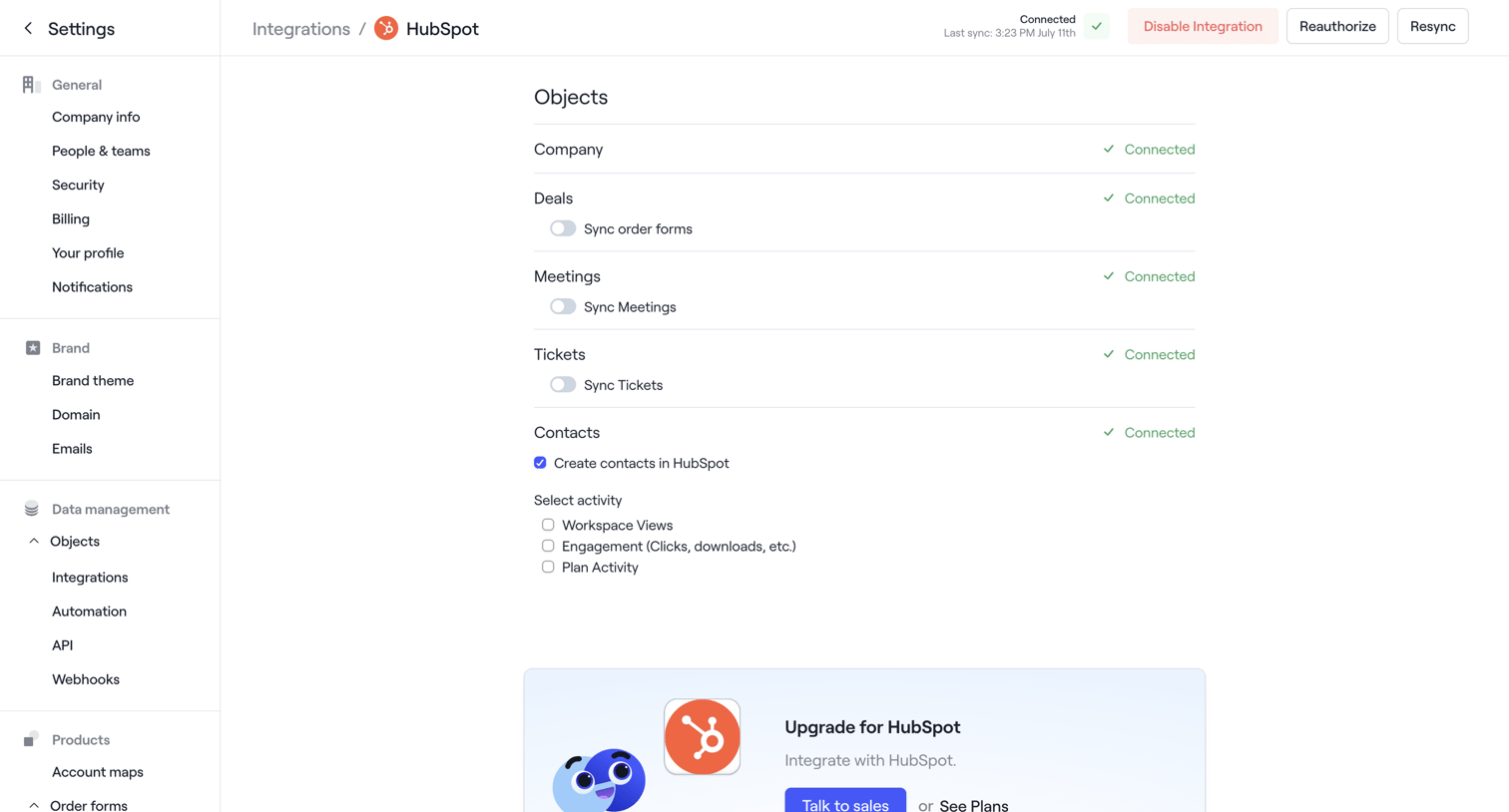Click Contacts row Connected status
The width and height of the screenshot is (1509, 812).
[x=1149, y=432]
